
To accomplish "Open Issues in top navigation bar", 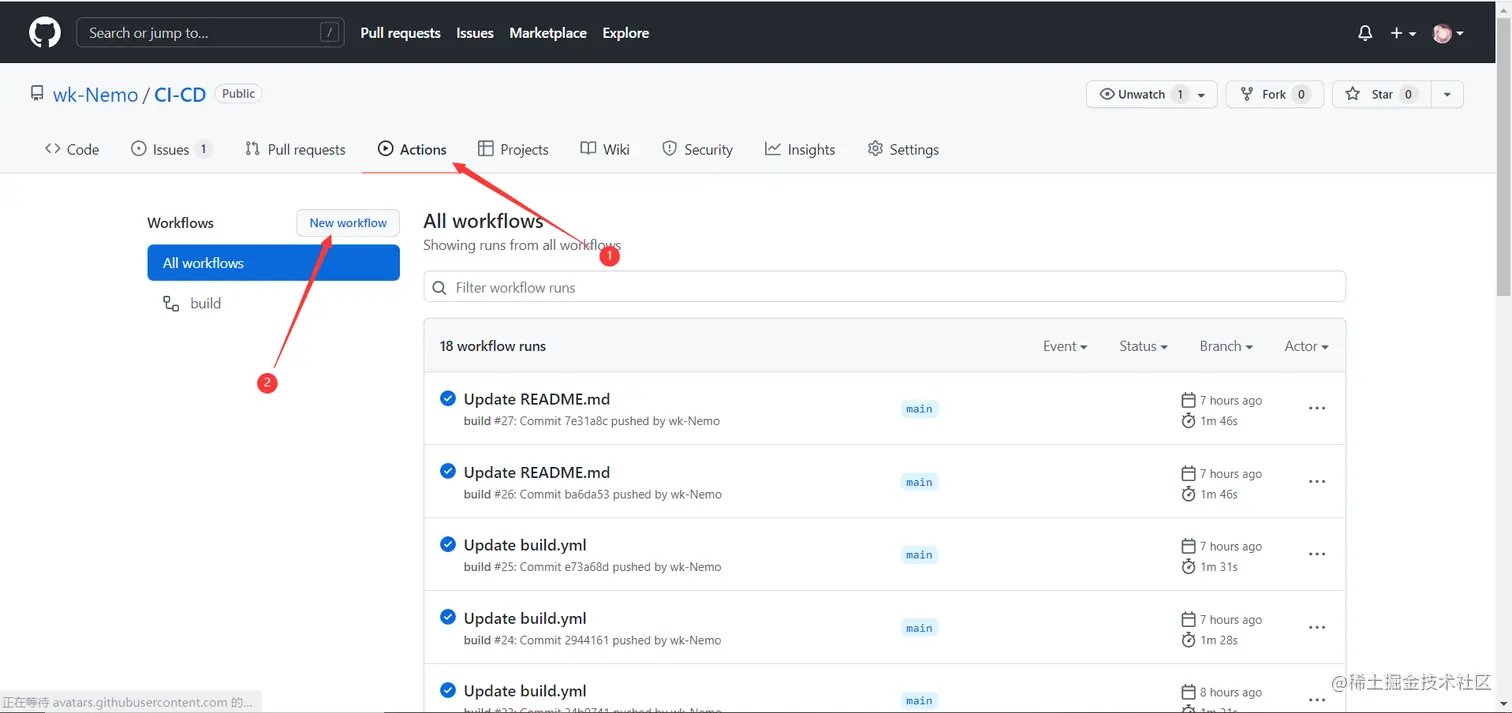I will tap(475, 33).
